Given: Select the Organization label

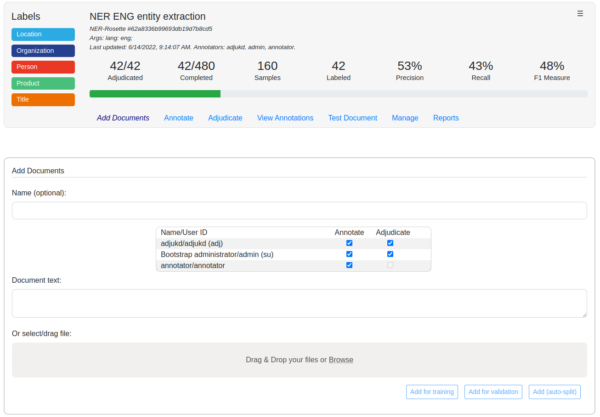Looking at the screenshot, I should tap(43, 50).
